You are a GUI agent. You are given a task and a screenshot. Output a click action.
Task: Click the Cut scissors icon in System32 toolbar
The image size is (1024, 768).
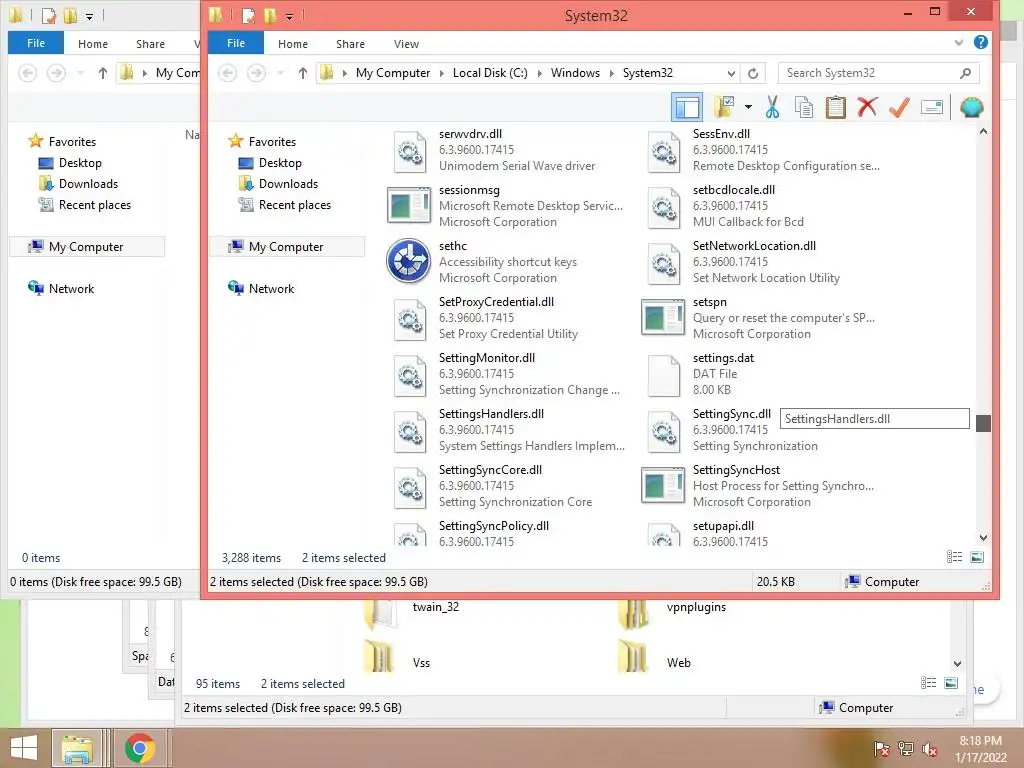click(772, 107)
